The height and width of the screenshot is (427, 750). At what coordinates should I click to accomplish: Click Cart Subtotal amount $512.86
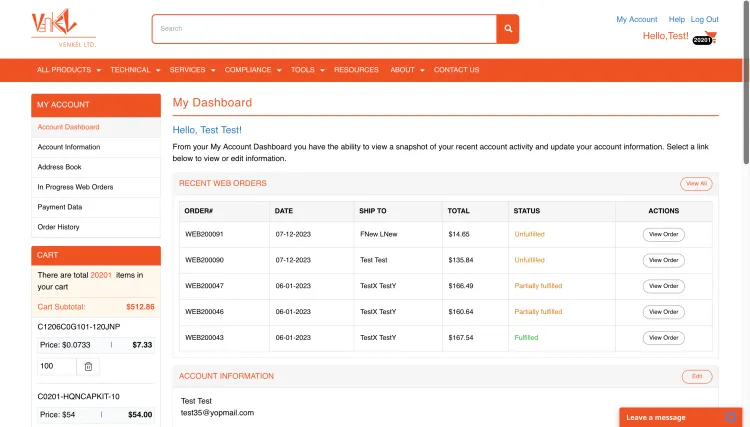[140, 307]
